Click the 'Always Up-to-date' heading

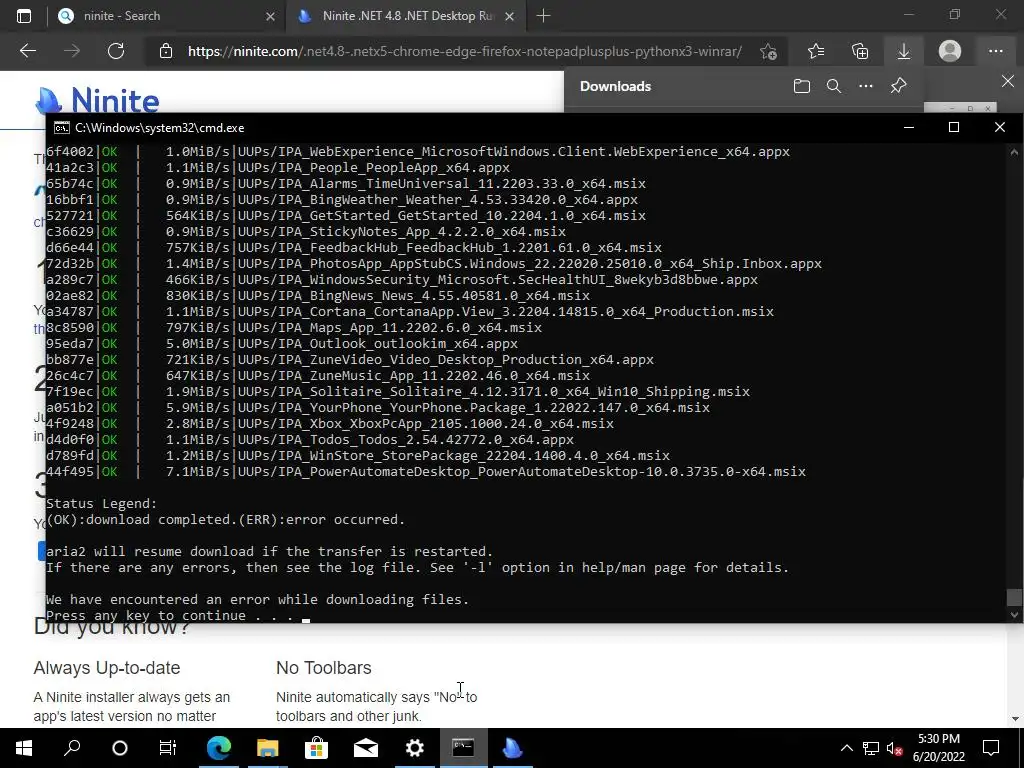click(106, 667)
